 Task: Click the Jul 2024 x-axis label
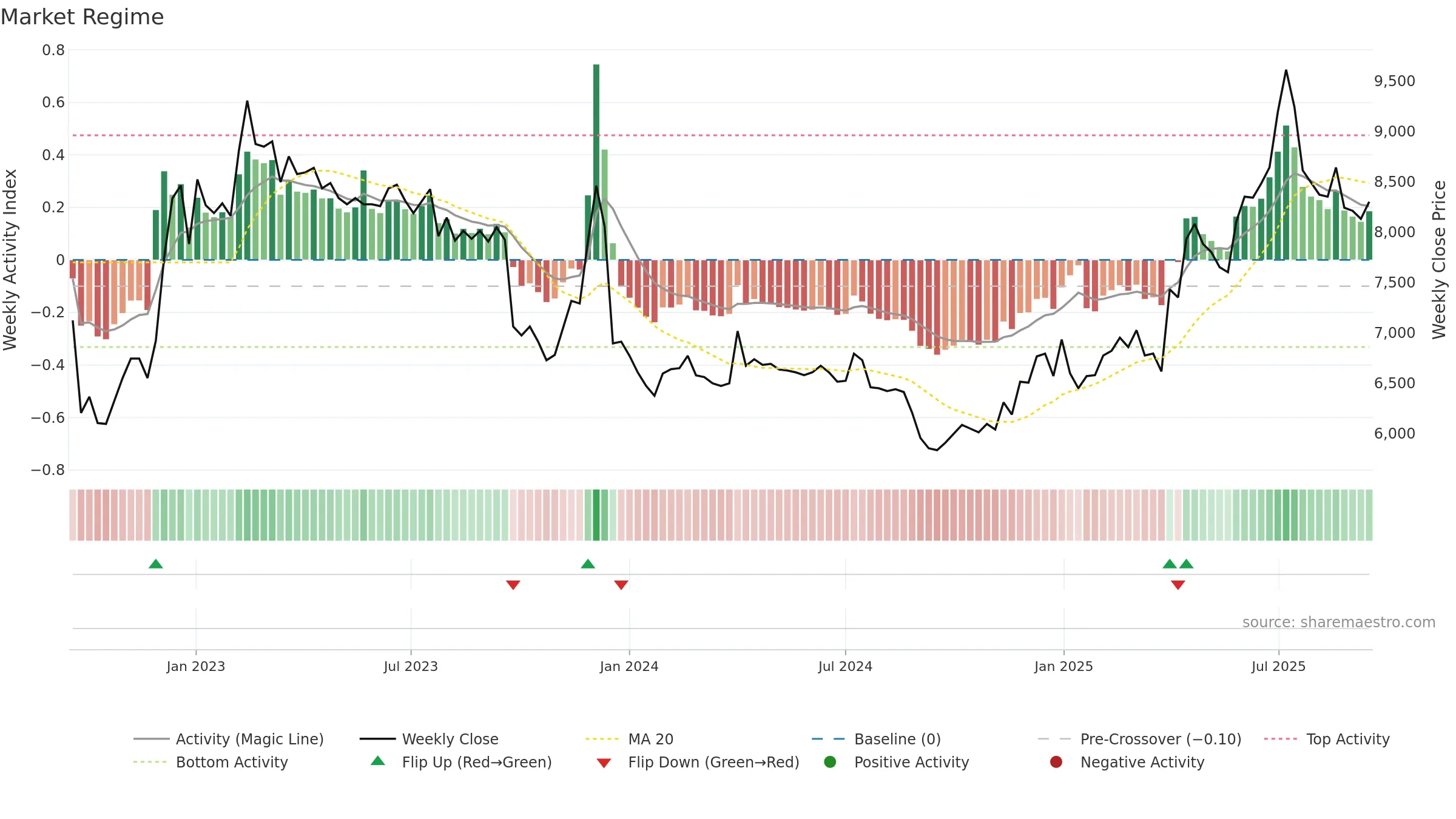[845, 666]
